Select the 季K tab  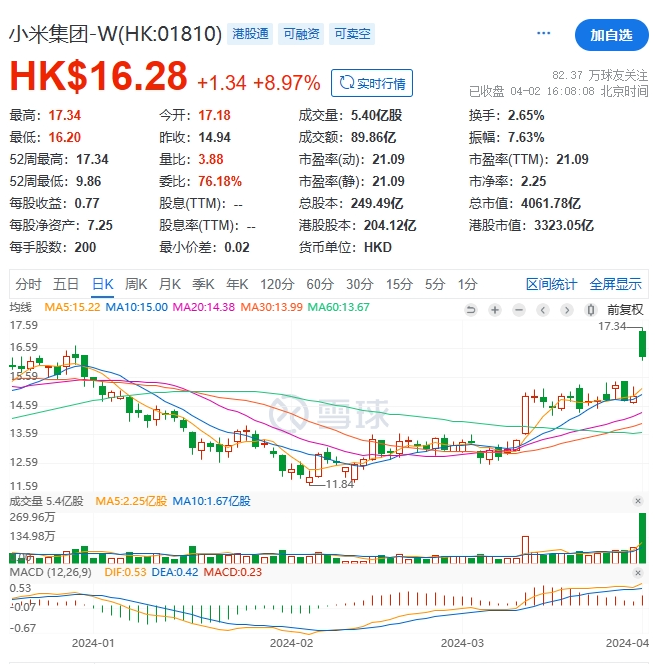203,284
